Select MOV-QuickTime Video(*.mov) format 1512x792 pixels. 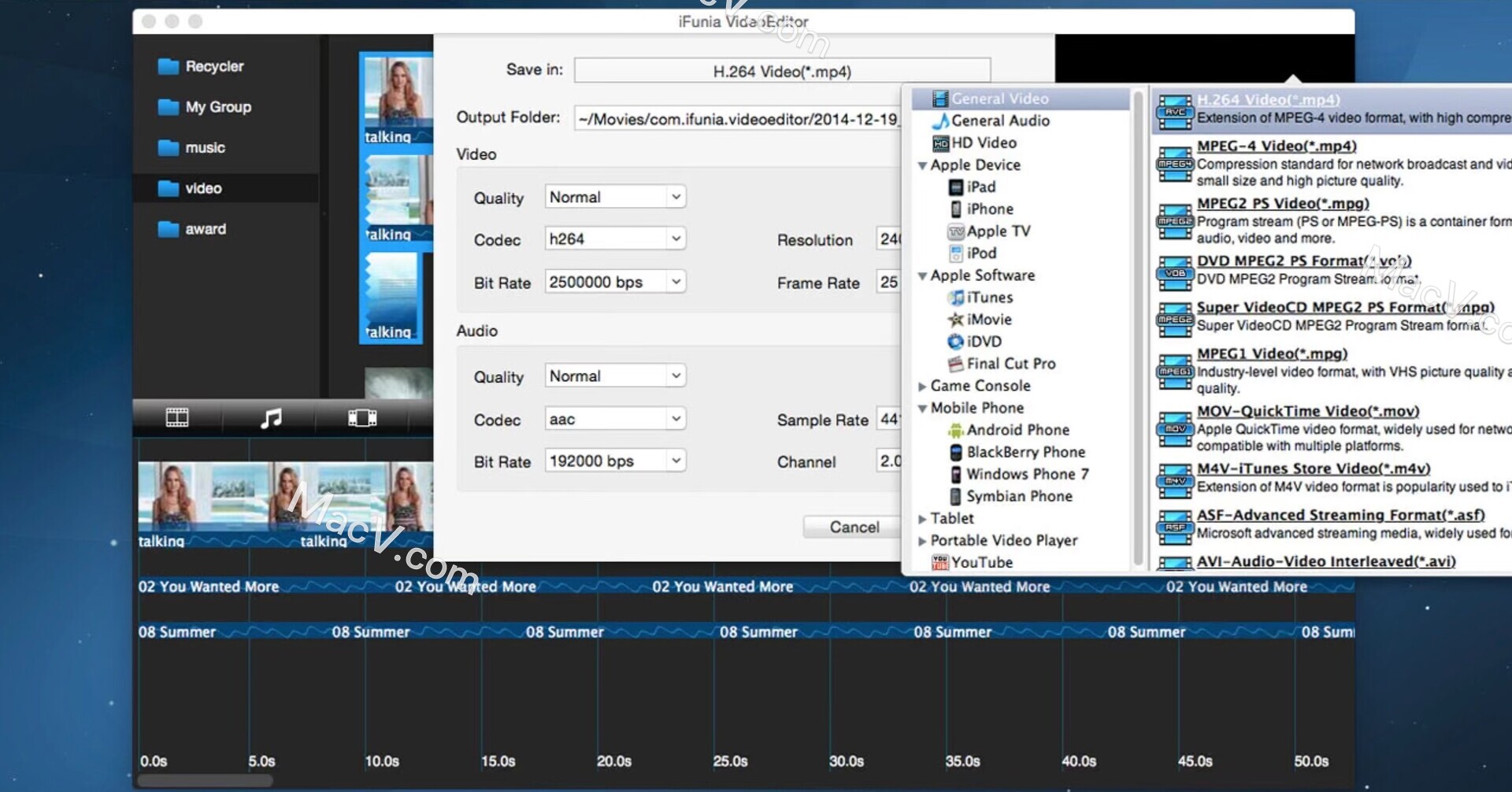1308,412
